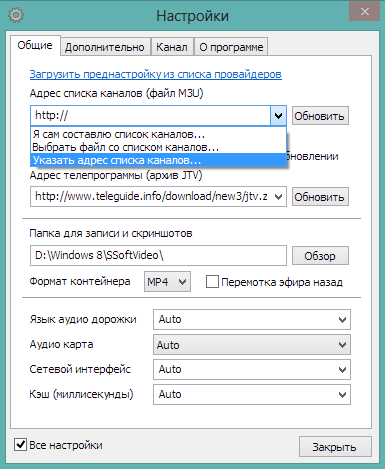This screenshot has width=385, height=469.
Task: Open the Дополнительно tab
Action: (x=105, y=47)
